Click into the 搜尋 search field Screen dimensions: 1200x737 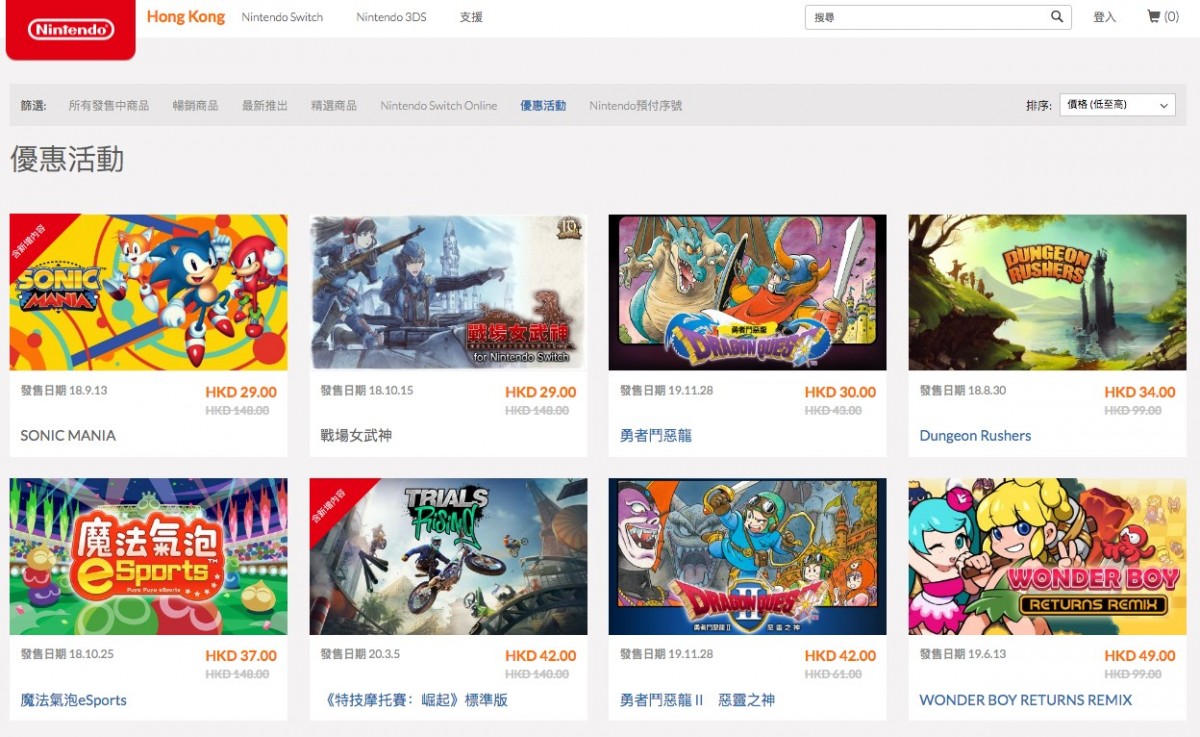point(925,17)
